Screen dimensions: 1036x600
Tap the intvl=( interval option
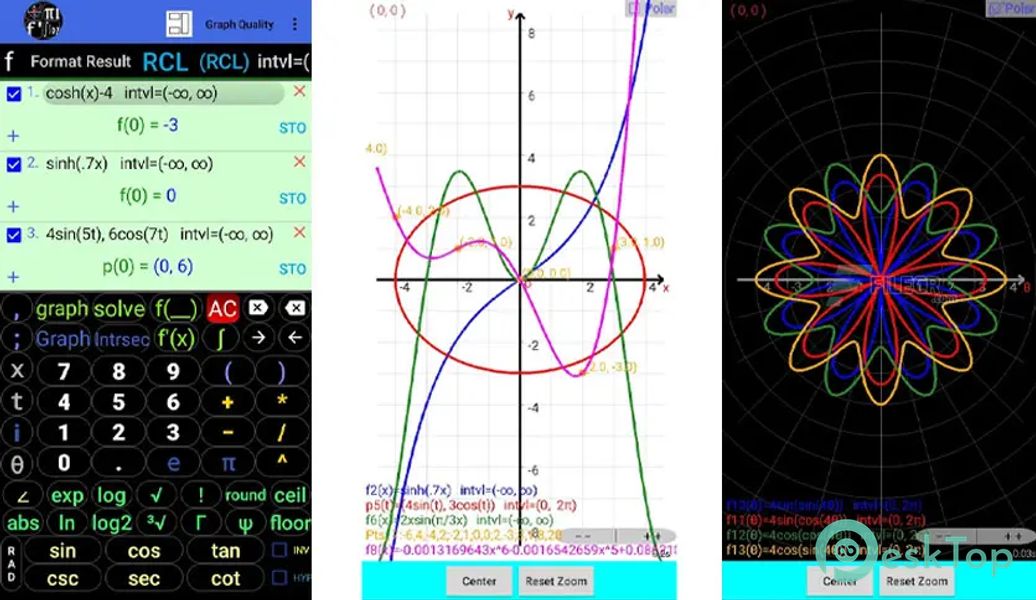pos(283,61)
